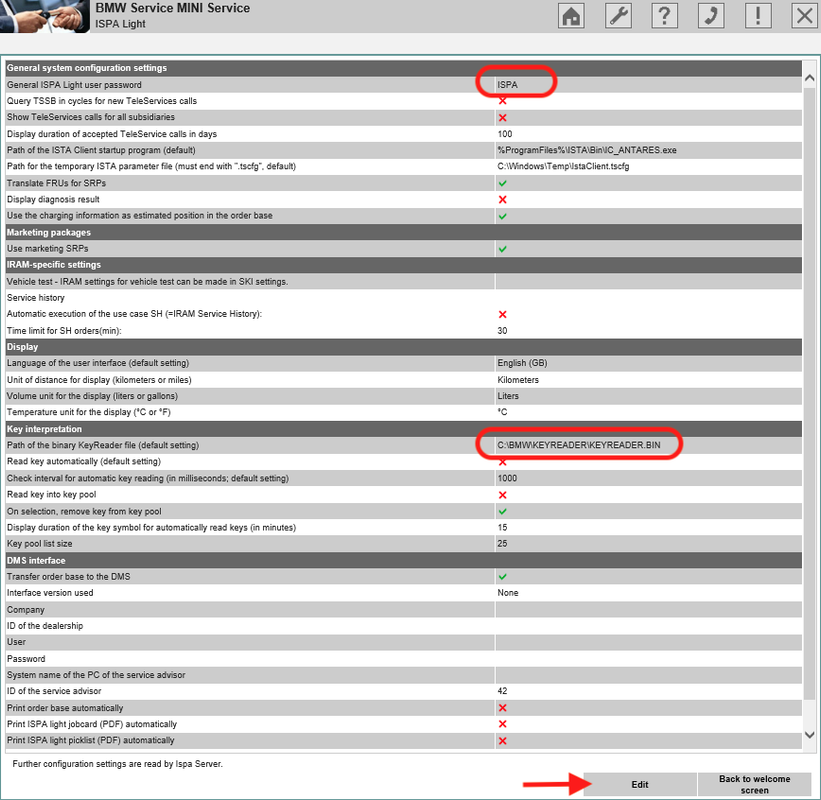Viewport: 821px width, 800px height.
Task: Click DMS interface section header
Action: 404,561
